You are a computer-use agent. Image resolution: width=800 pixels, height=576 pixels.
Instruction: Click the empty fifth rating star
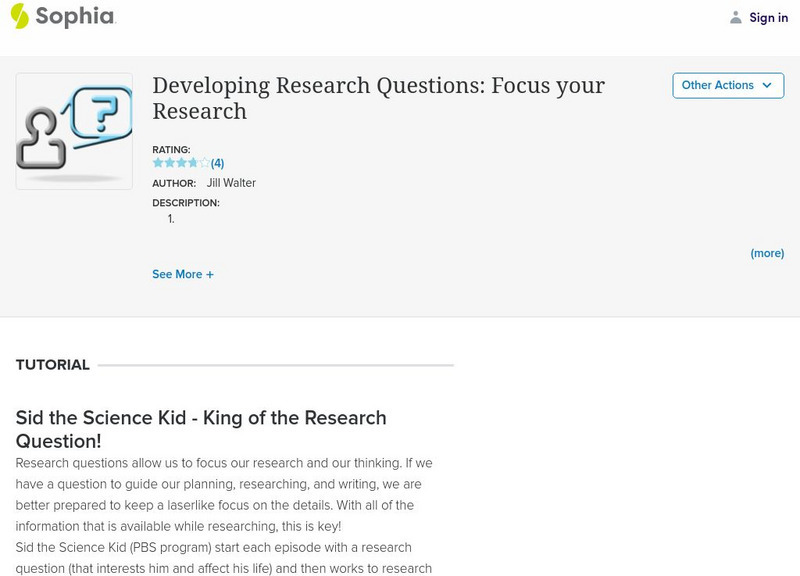pyautogui.click(x=204, y=163)
